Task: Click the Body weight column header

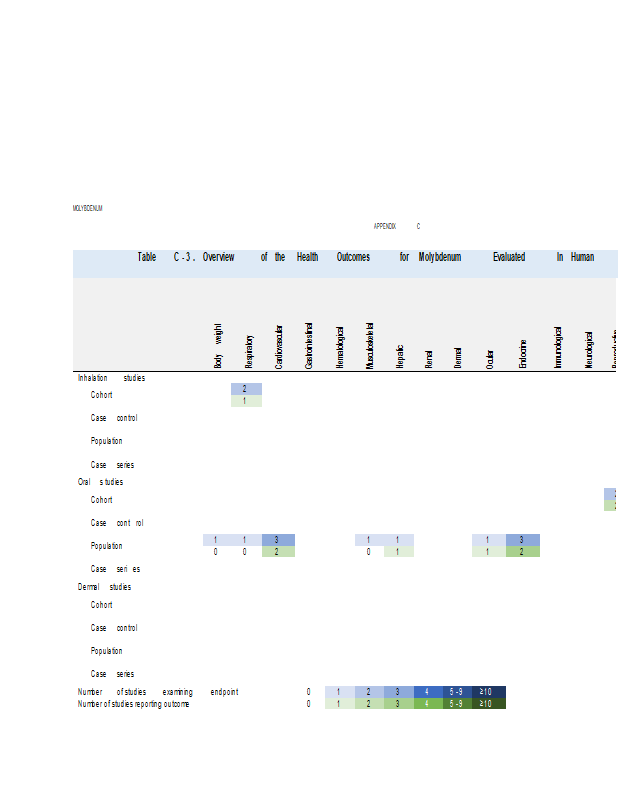Action: (218, 346)
